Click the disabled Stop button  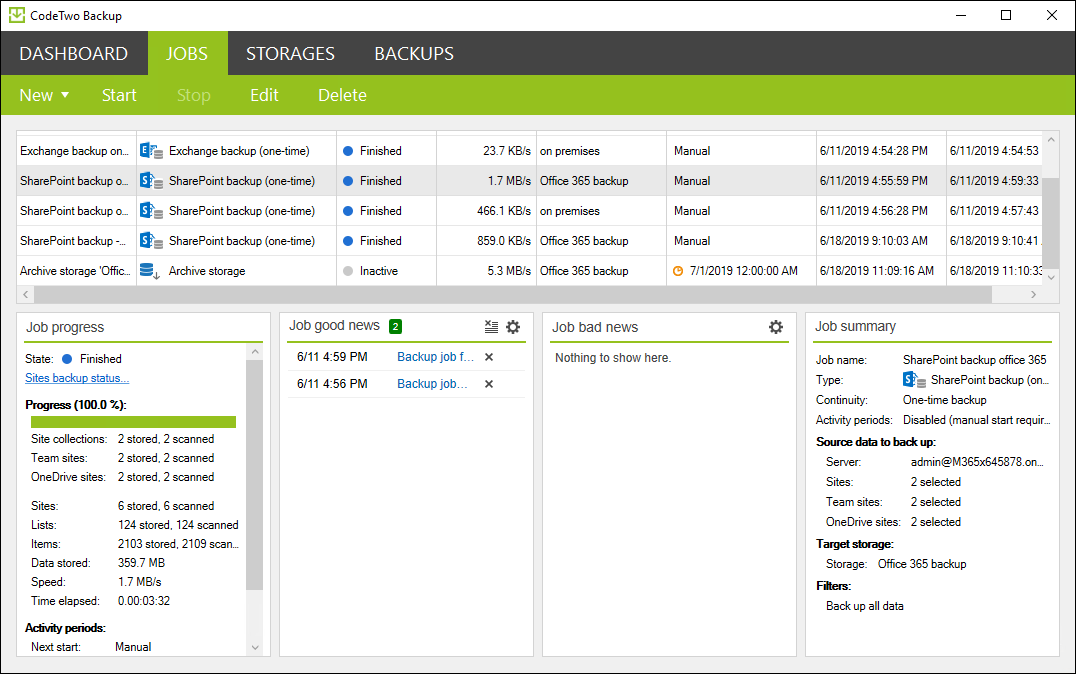click(194, 95)
